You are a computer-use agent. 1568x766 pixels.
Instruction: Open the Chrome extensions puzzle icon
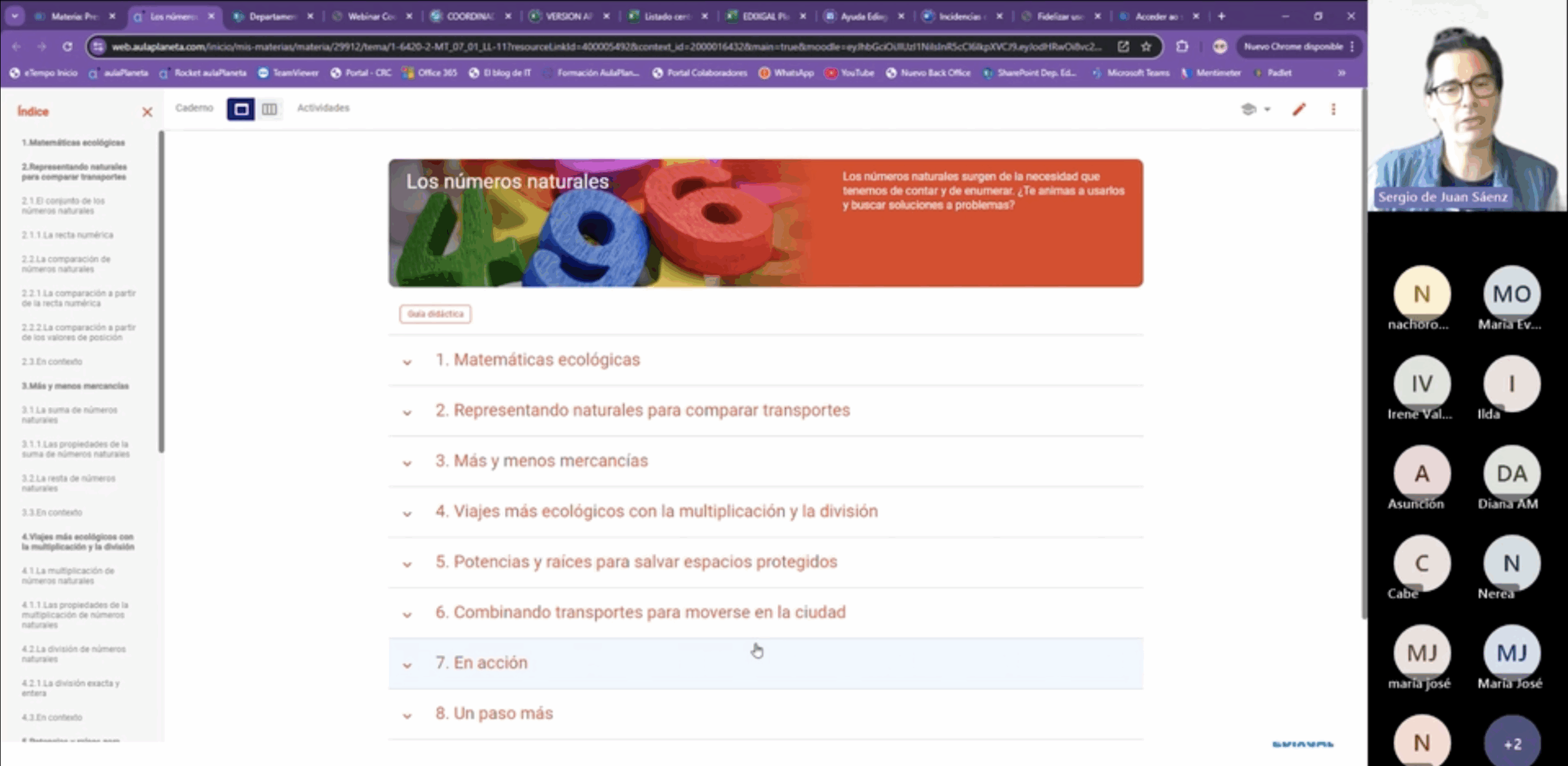[x=1182, y=47]
